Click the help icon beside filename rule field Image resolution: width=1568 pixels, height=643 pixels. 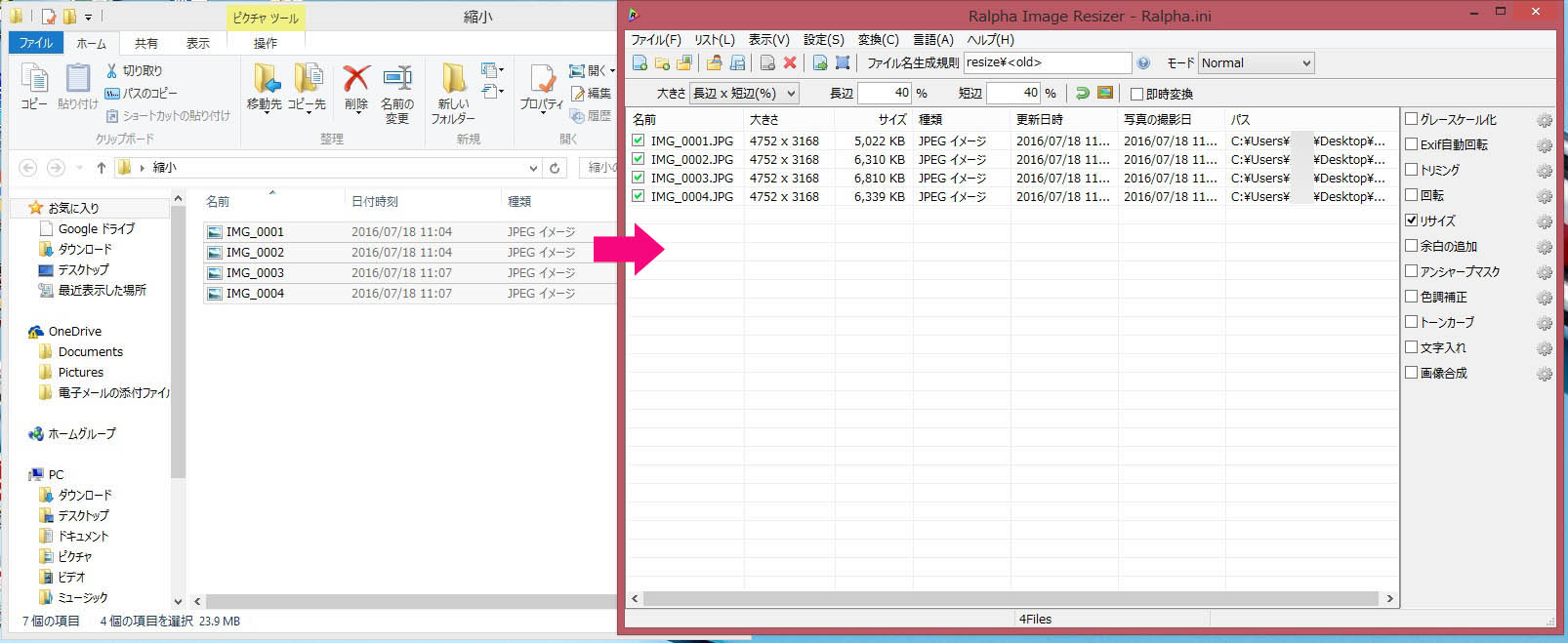click(1143, 63)
